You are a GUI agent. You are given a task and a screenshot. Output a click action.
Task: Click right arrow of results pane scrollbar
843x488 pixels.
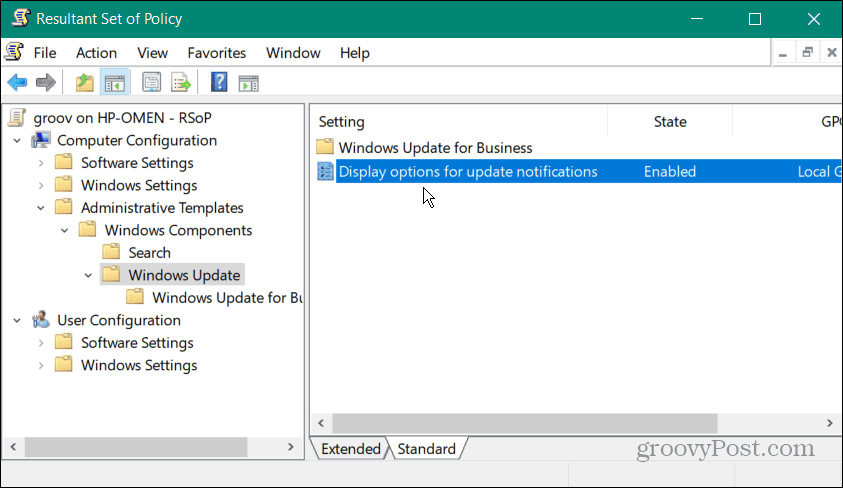[830, 423]
